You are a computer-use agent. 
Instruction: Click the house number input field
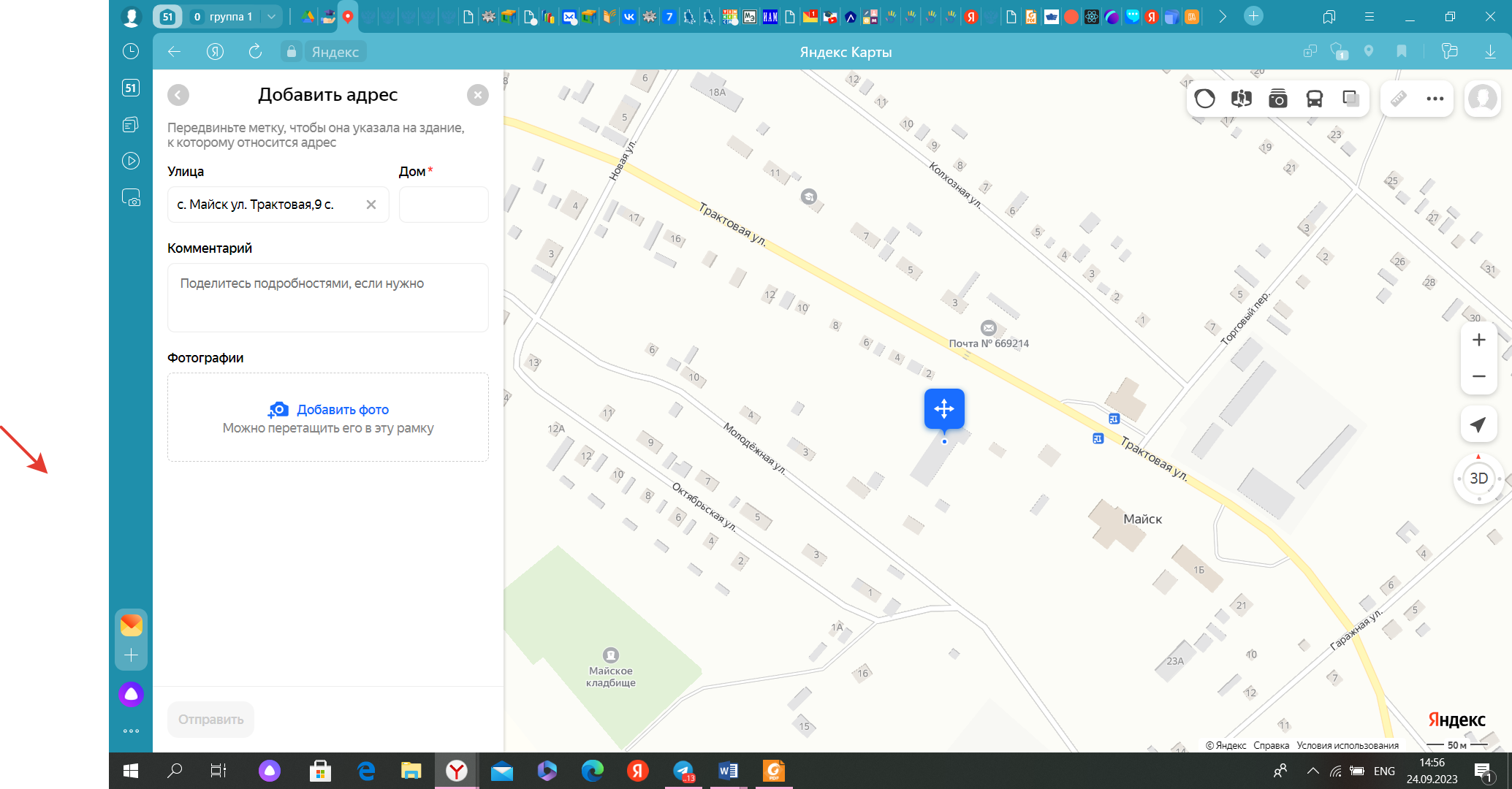click(444, 205)
